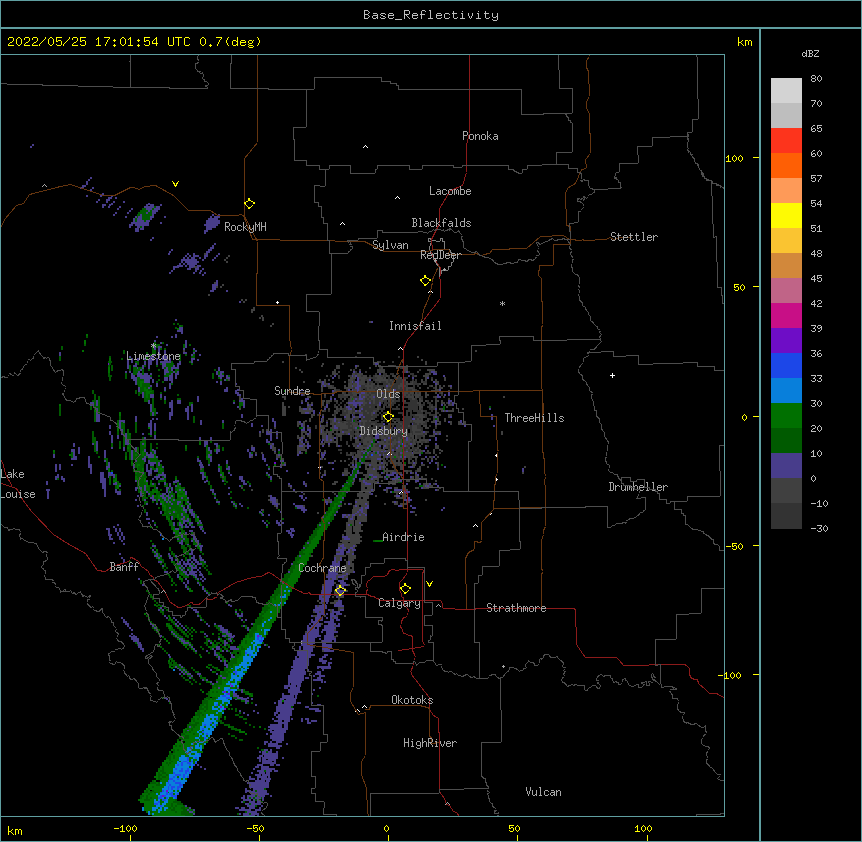Screen dimensions: 862x842
Task: Pick the orange swatch between 60 and 57
Action: pyautogui.click(x=786, y=165)
